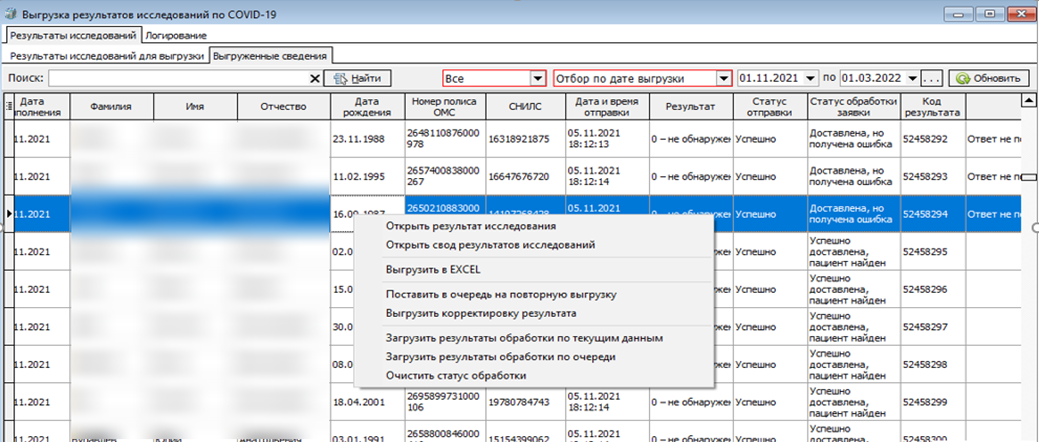
Task: Select Выгрузить в EXCEL from context menu
Action: [433, 270]
